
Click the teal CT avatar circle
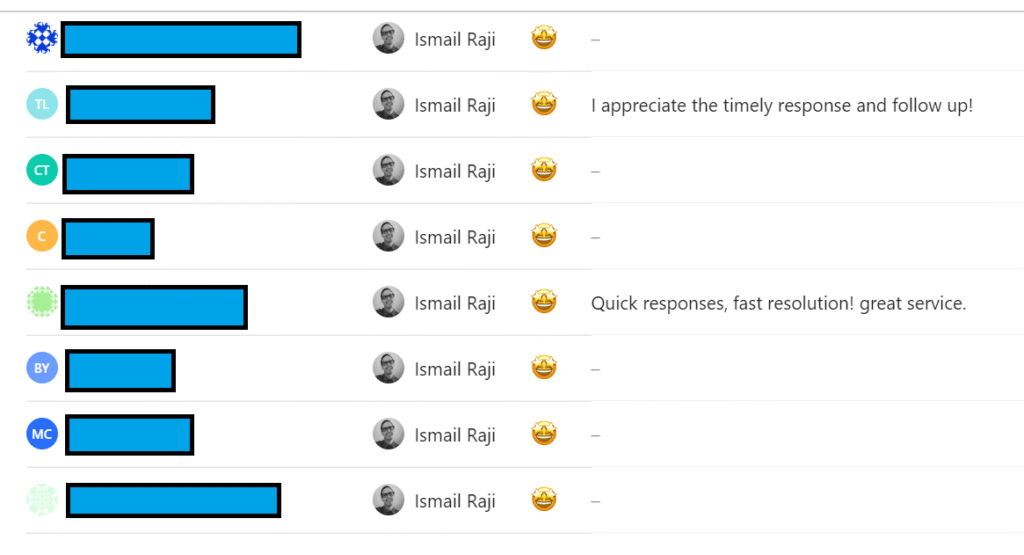[x=42, y=170]
